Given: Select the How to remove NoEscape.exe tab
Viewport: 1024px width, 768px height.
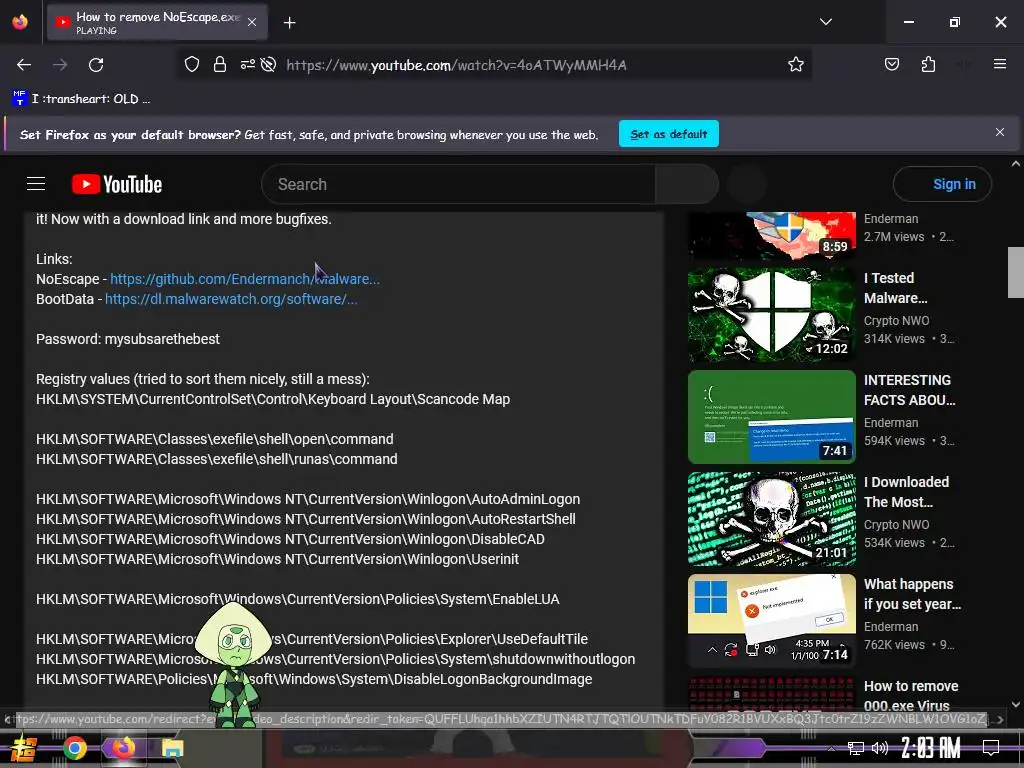Looking at the screenshot, I should coord(157,22).
